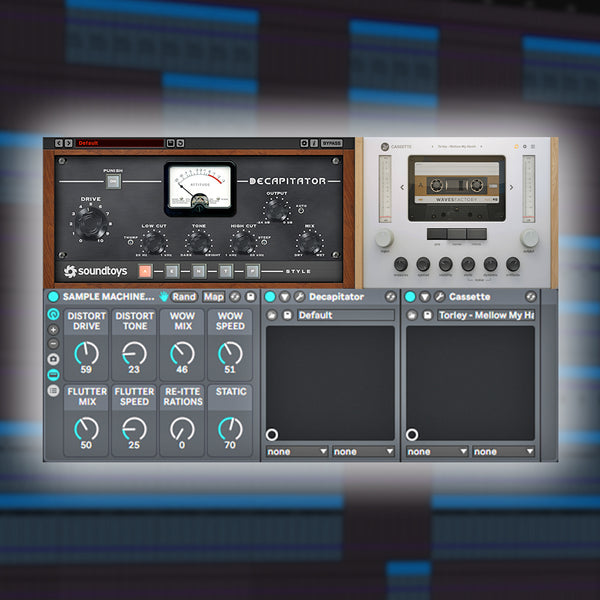Open second 'none' dropdown under Decapitator XY pad

tap(363, 452)
